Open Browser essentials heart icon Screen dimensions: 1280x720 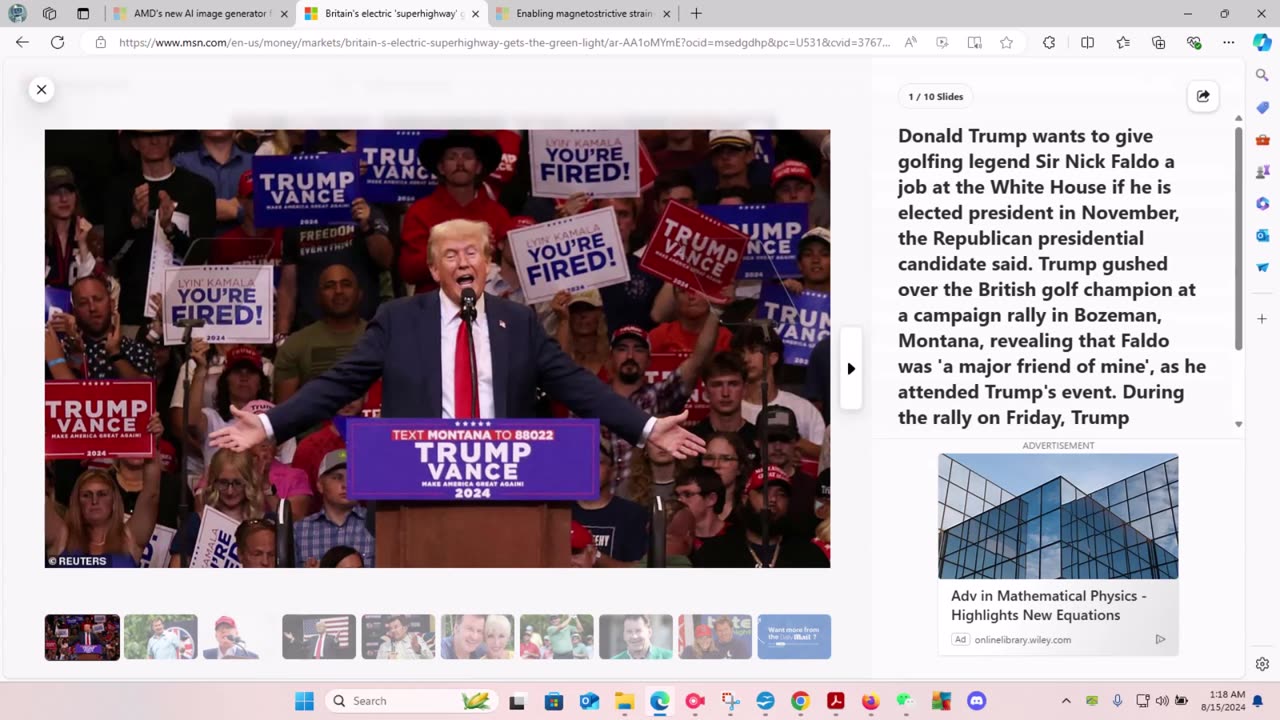(x=1193, y=42)
